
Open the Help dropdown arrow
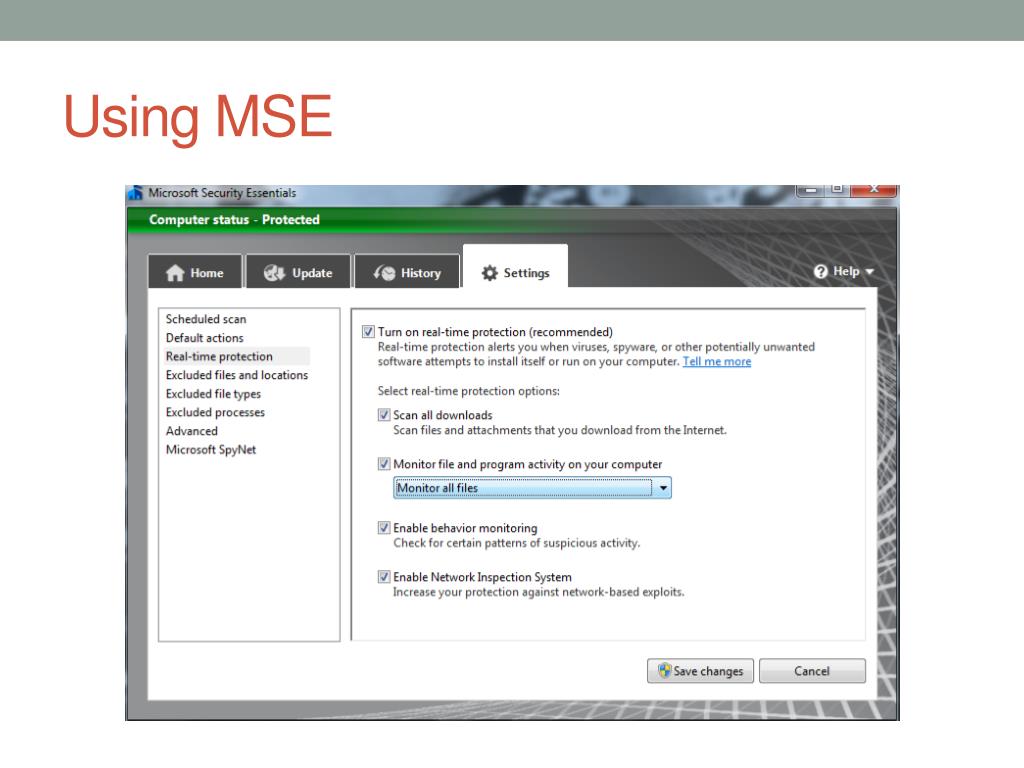point(869,272)
